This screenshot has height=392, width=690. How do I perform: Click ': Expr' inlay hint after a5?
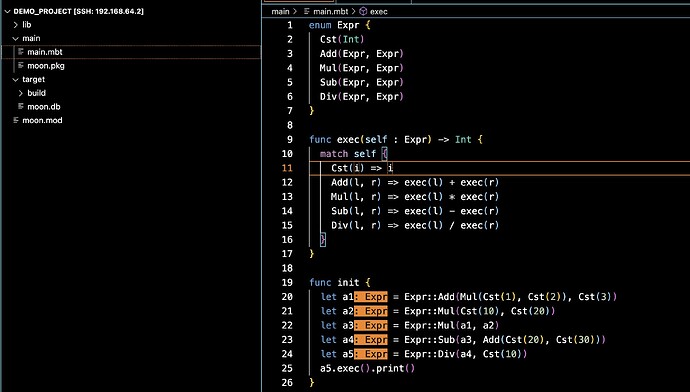tap(371, 354)
